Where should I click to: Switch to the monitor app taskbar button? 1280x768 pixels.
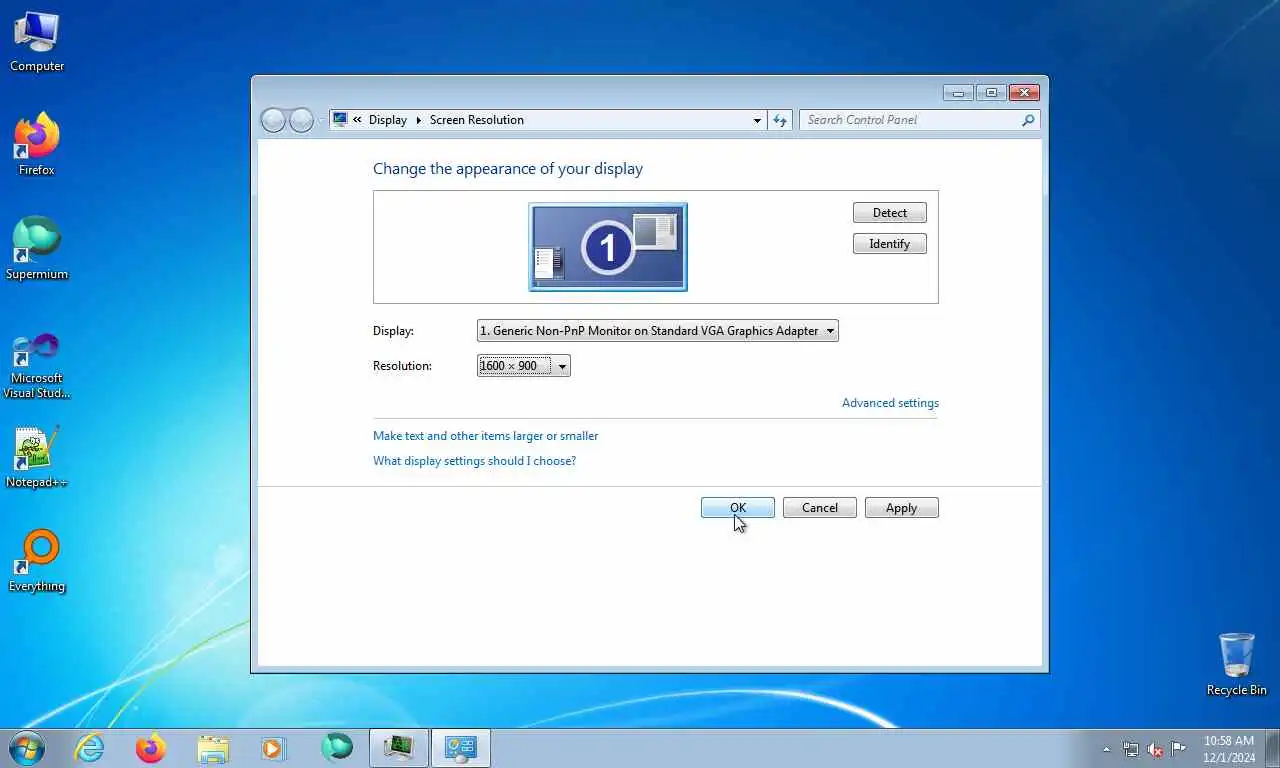[x=399, y=748]
